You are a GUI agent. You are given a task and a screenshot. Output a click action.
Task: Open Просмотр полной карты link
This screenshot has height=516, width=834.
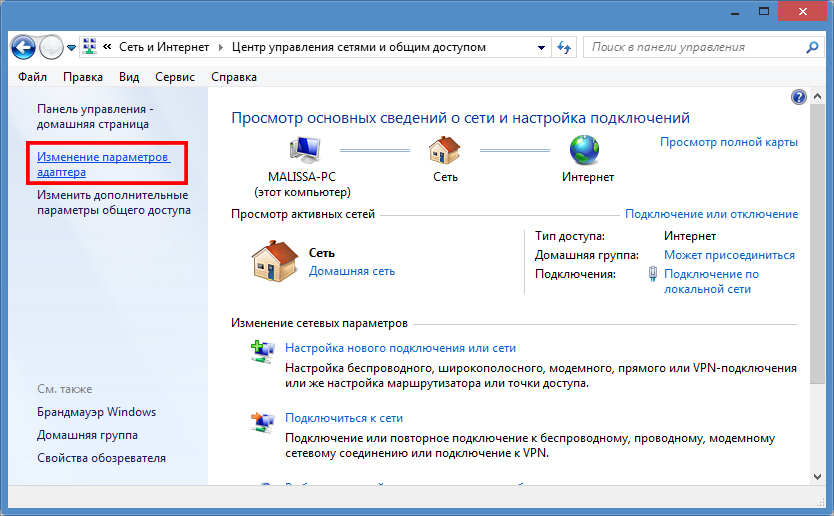click(x=729, y=142)
